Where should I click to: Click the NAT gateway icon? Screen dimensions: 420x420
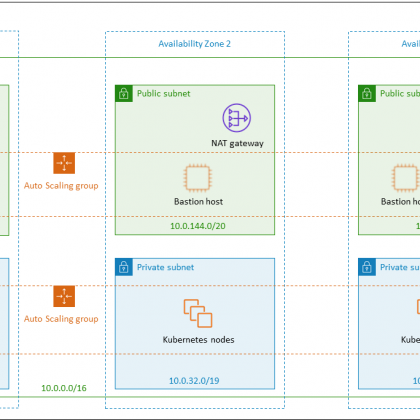point(237,118)
